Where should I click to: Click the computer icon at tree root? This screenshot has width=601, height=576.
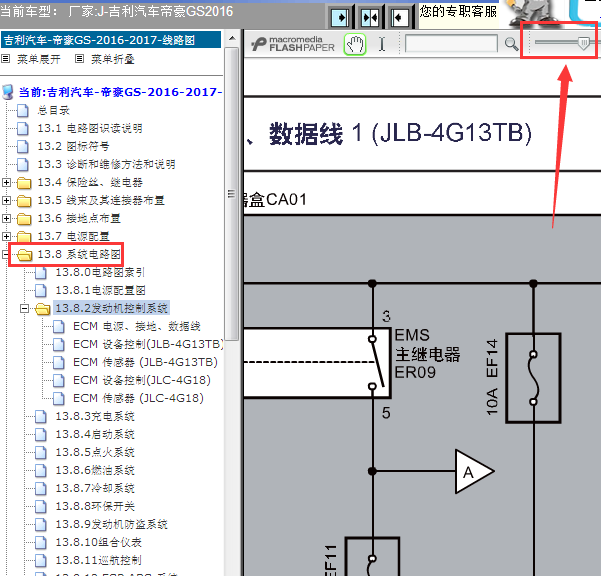pyautogui.click(x=8, y=92)
